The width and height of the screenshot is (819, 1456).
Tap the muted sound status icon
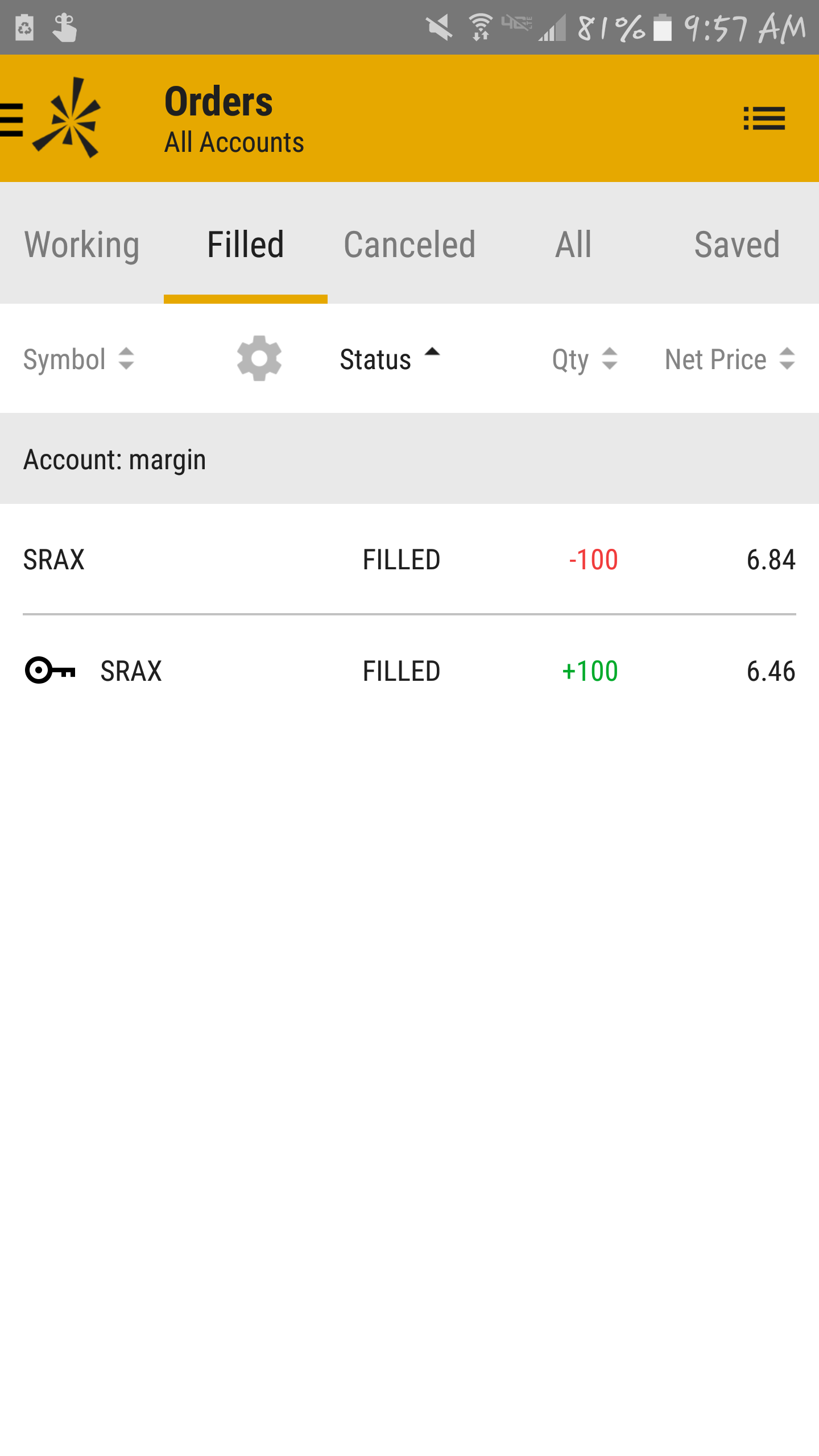point(439,27)
